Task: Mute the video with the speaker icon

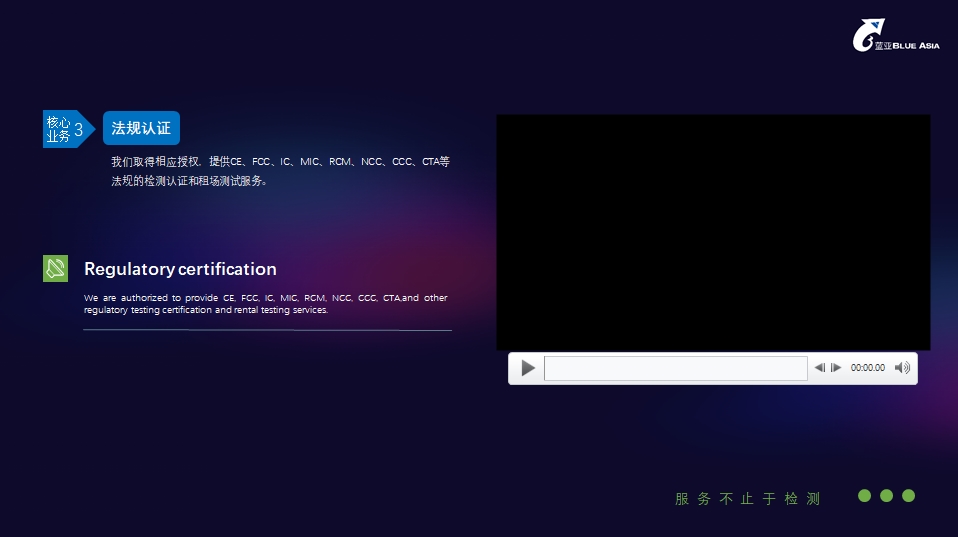Action: click(x=902, y=368)
